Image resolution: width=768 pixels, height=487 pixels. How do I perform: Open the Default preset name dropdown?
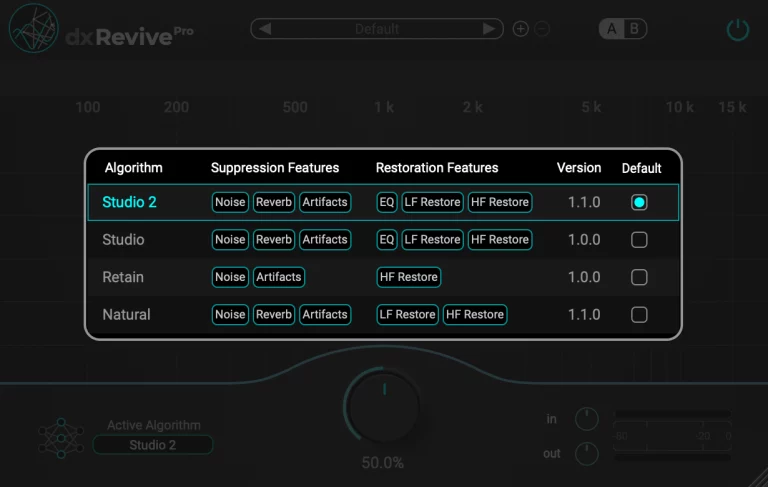(x=377, y=29)
